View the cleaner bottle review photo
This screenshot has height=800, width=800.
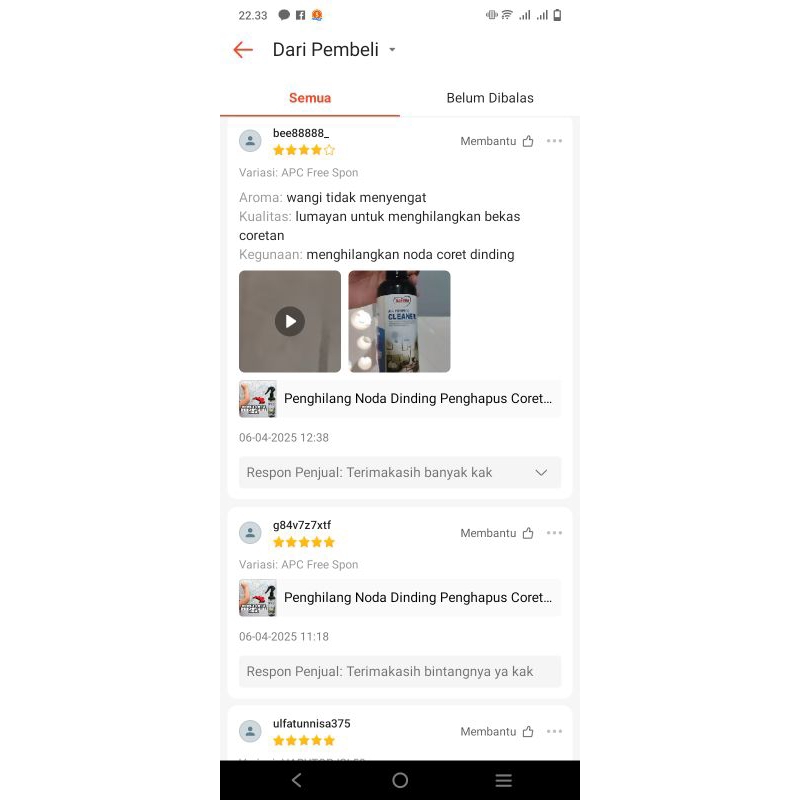(399, 321)
